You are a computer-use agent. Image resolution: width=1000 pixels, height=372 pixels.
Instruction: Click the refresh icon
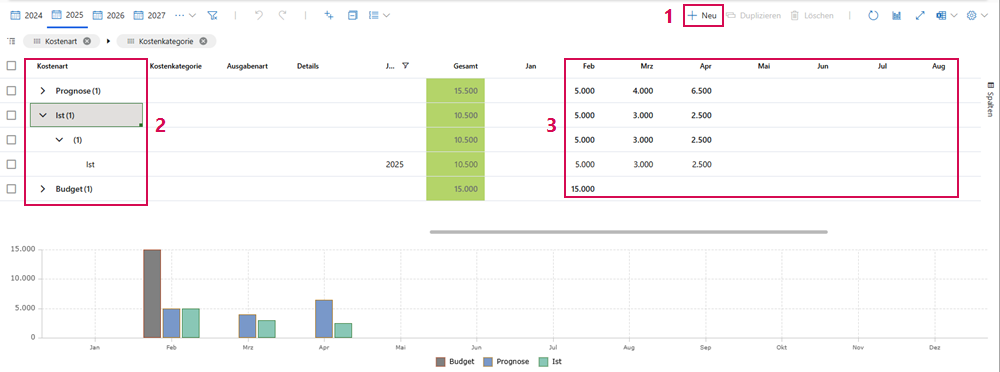click(x=874, y=15)
